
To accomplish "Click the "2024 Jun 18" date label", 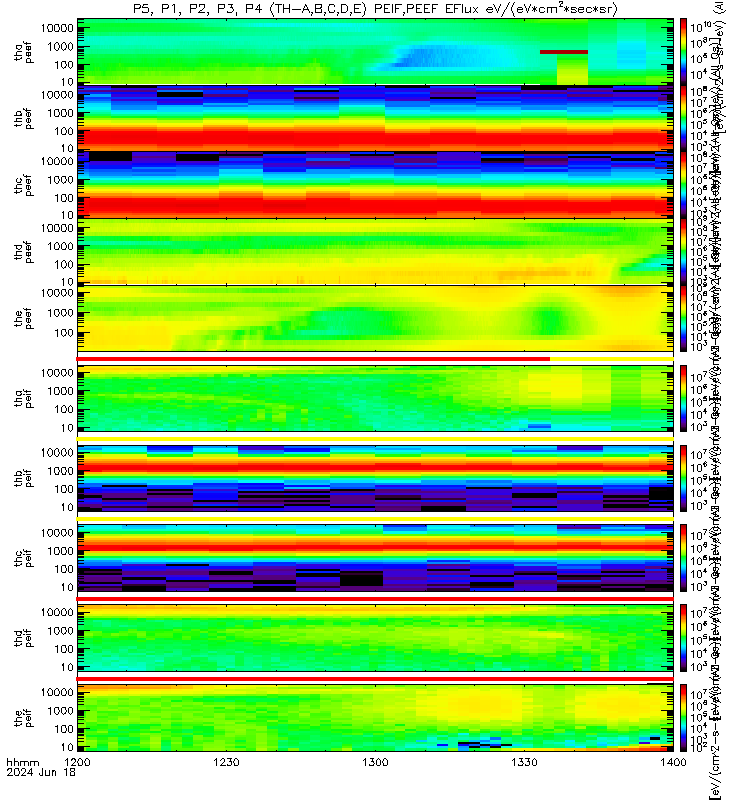I will [41, 772].
